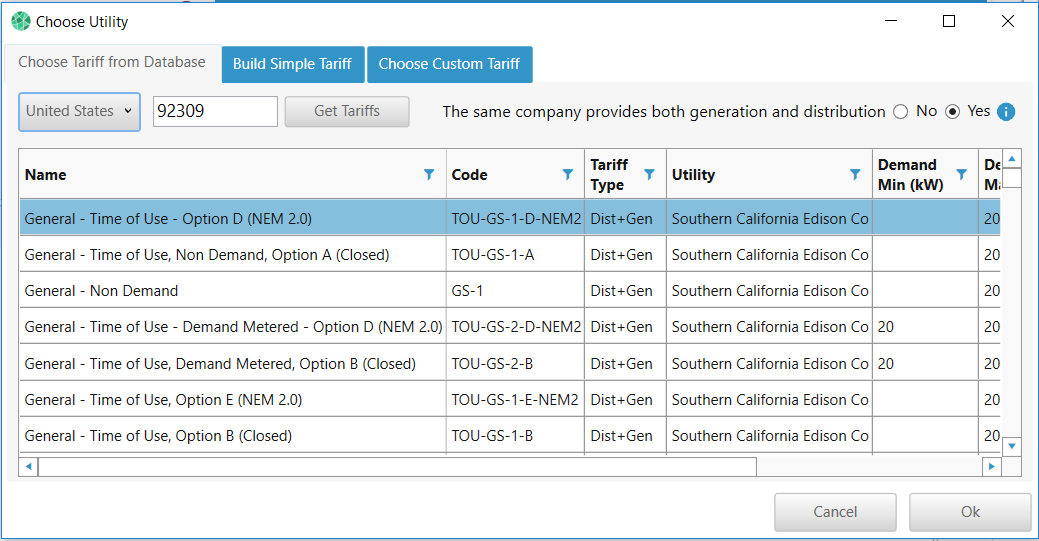The width and height of the screenshot is (1039, 541).
Task: Open the Demand Min (kW) filter icon
Action: [x=961, y=174]
